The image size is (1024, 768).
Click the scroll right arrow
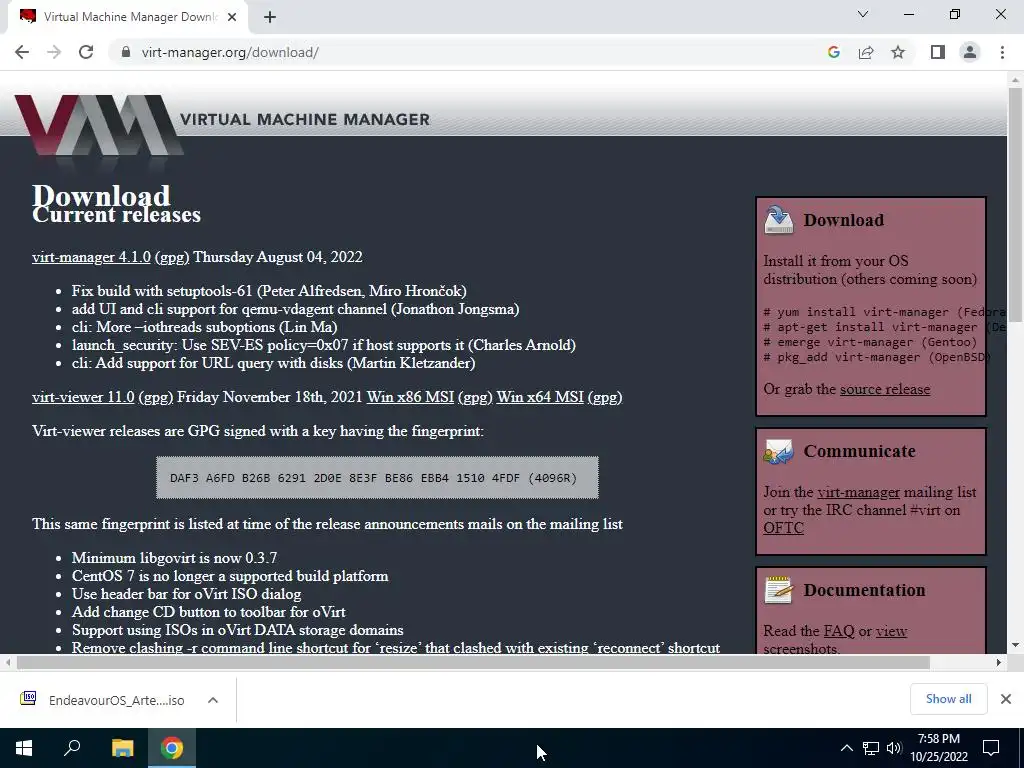(x=999, y=662)
